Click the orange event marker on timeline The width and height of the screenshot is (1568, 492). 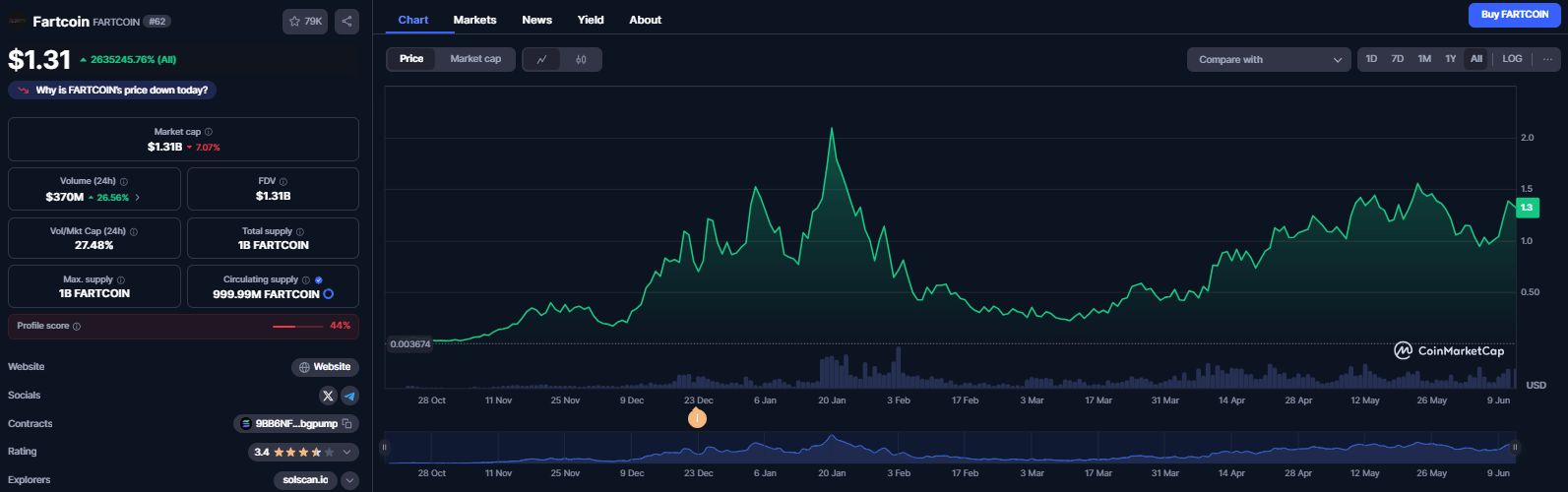tap(697, 418)
